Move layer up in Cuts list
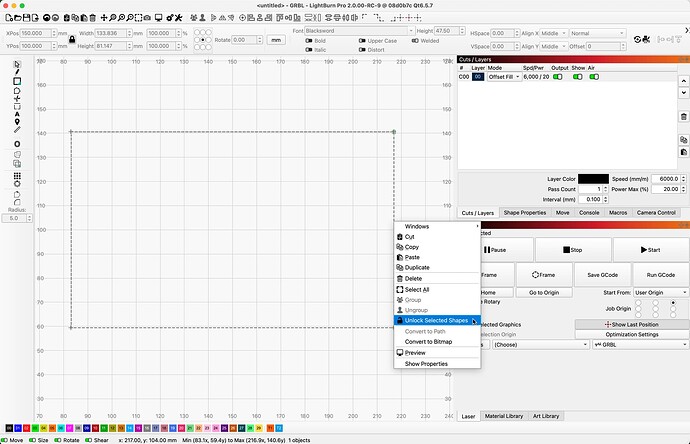This screenshot has width=690, height=444. point(683,81)
